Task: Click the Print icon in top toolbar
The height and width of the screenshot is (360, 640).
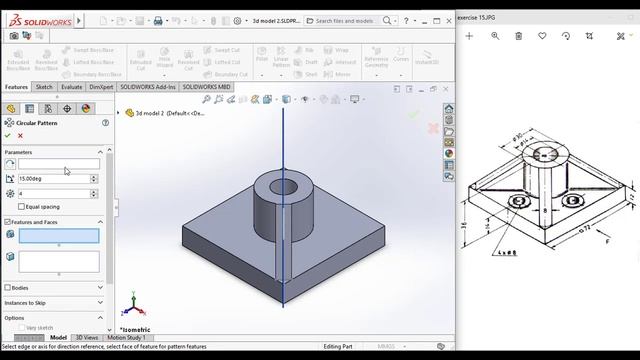Action: (158, 21)
